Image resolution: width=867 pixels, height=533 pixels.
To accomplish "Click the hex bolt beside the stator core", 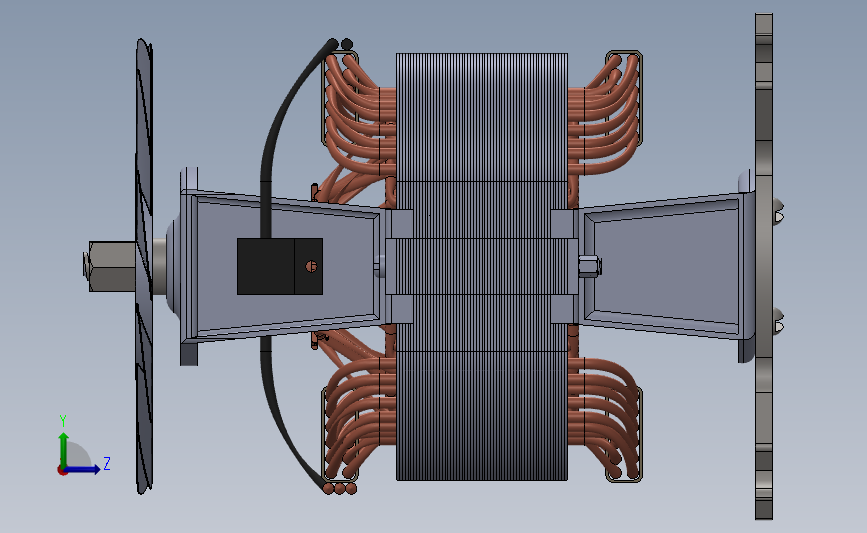I will [x=589, y=266].
